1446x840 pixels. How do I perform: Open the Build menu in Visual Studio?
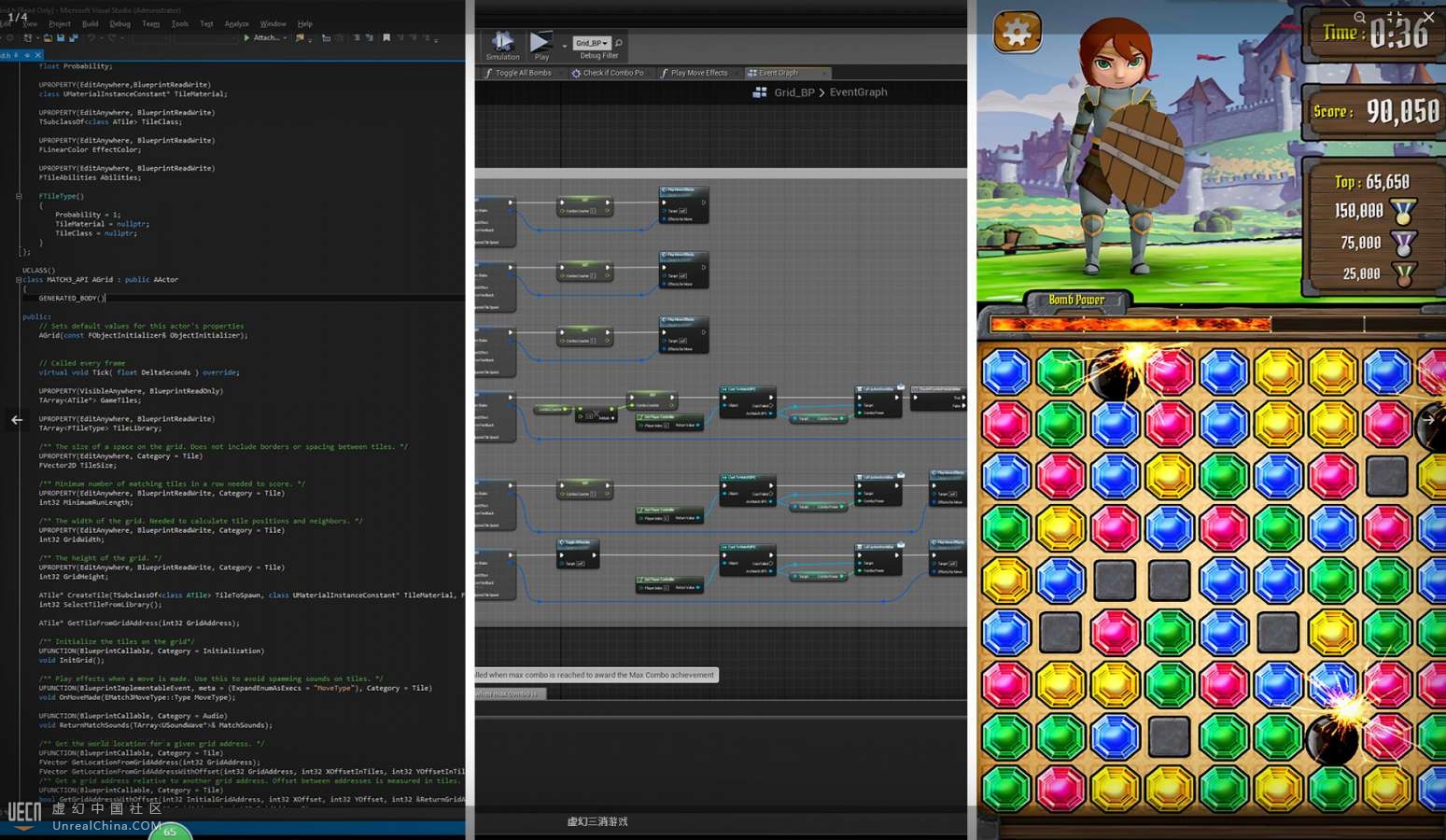point(91,23)
